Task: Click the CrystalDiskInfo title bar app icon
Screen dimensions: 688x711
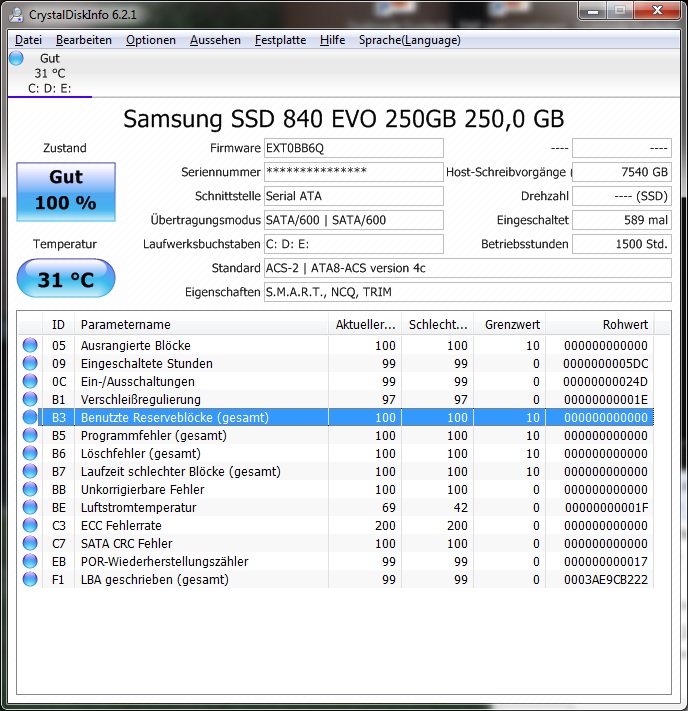Action: click(x=14, y=13)
